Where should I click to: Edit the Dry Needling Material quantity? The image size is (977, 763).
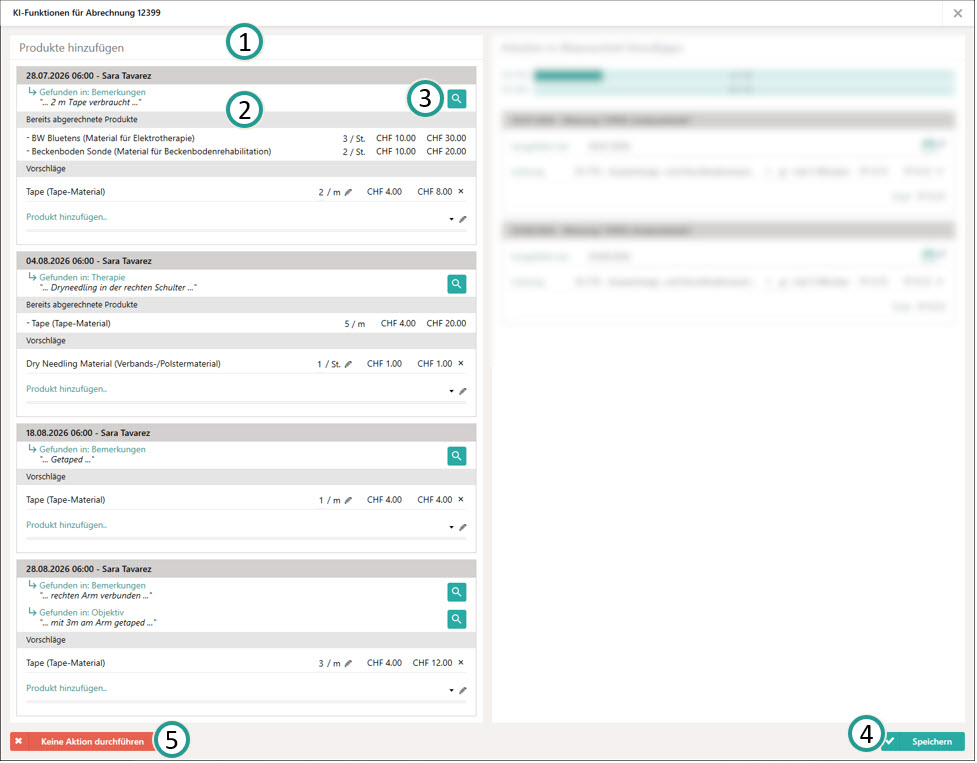[x=348, y=364]
